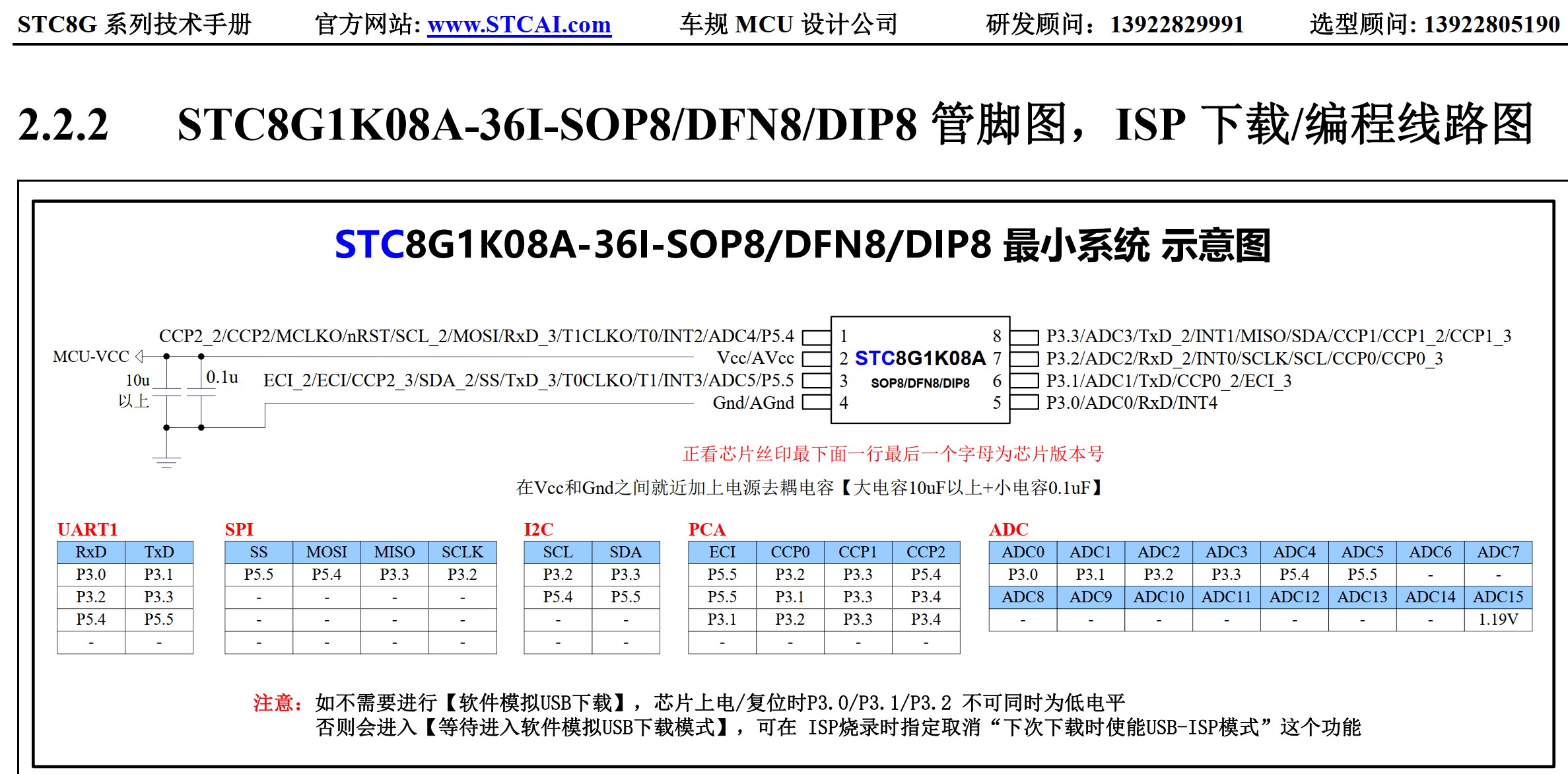
Task: Select the pin 3 label ending in ADC5/P5.5
Action: point(528,380)
